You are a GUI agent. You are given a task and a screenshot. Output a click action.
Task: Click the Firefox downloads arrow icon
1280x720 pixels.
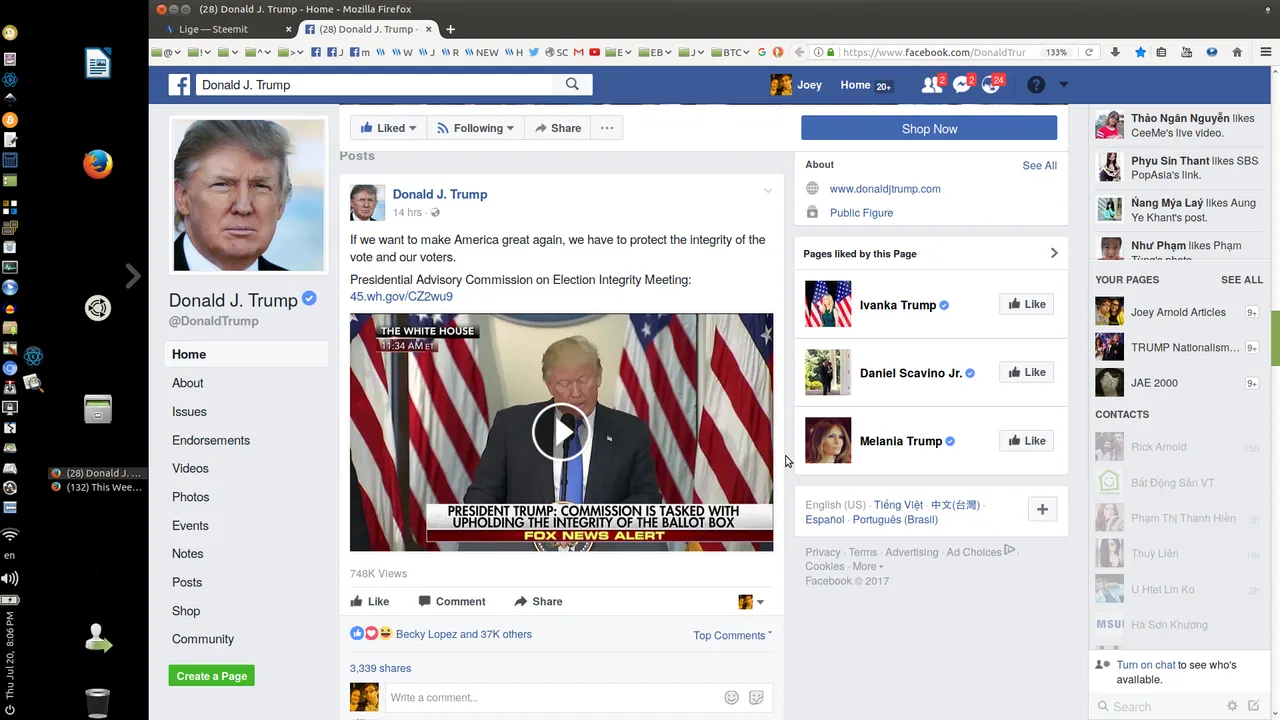click(x=1115, y=52)
